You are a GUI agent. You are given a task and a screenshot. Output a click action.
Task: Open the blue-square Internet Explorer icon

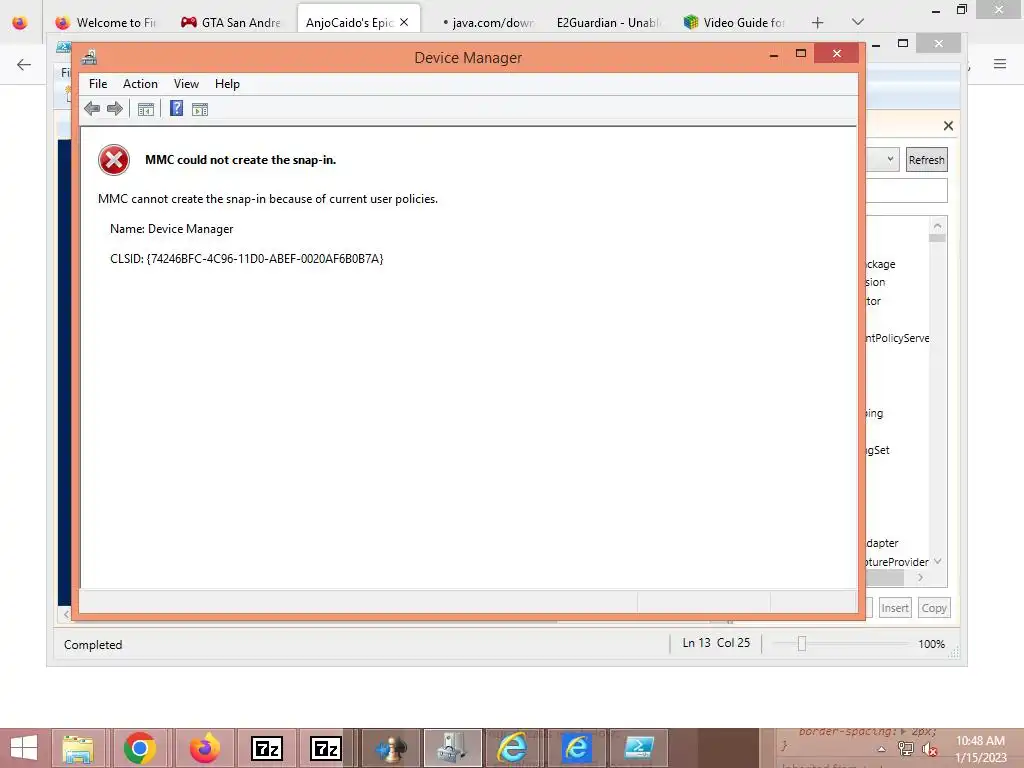point(576,748)
